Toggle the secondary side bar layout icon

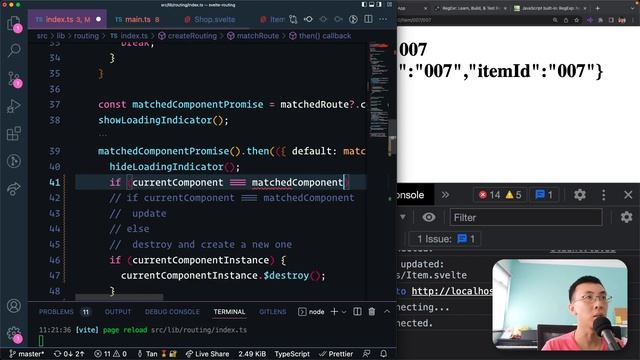pos(379,4)
